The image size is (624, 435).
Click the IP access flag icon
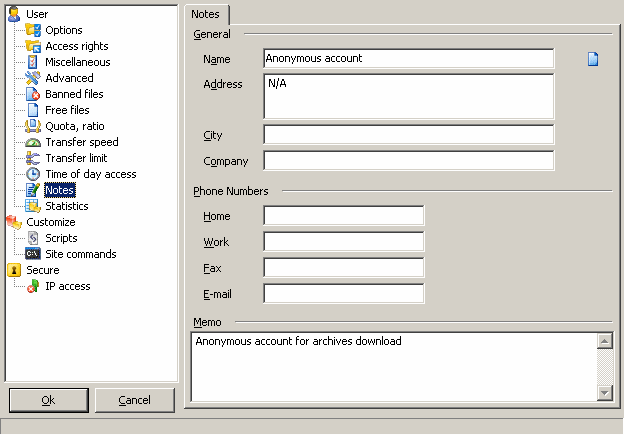(33, 286)
